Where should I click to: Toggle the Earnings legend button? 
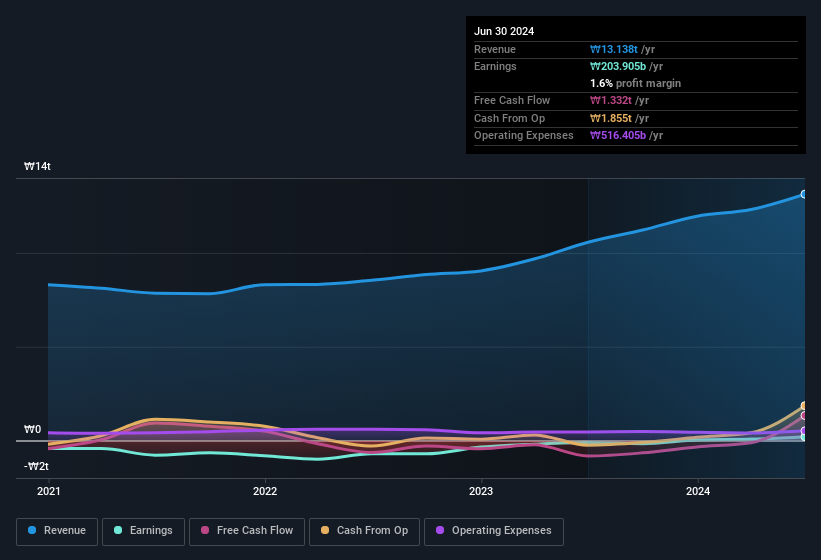143,531
